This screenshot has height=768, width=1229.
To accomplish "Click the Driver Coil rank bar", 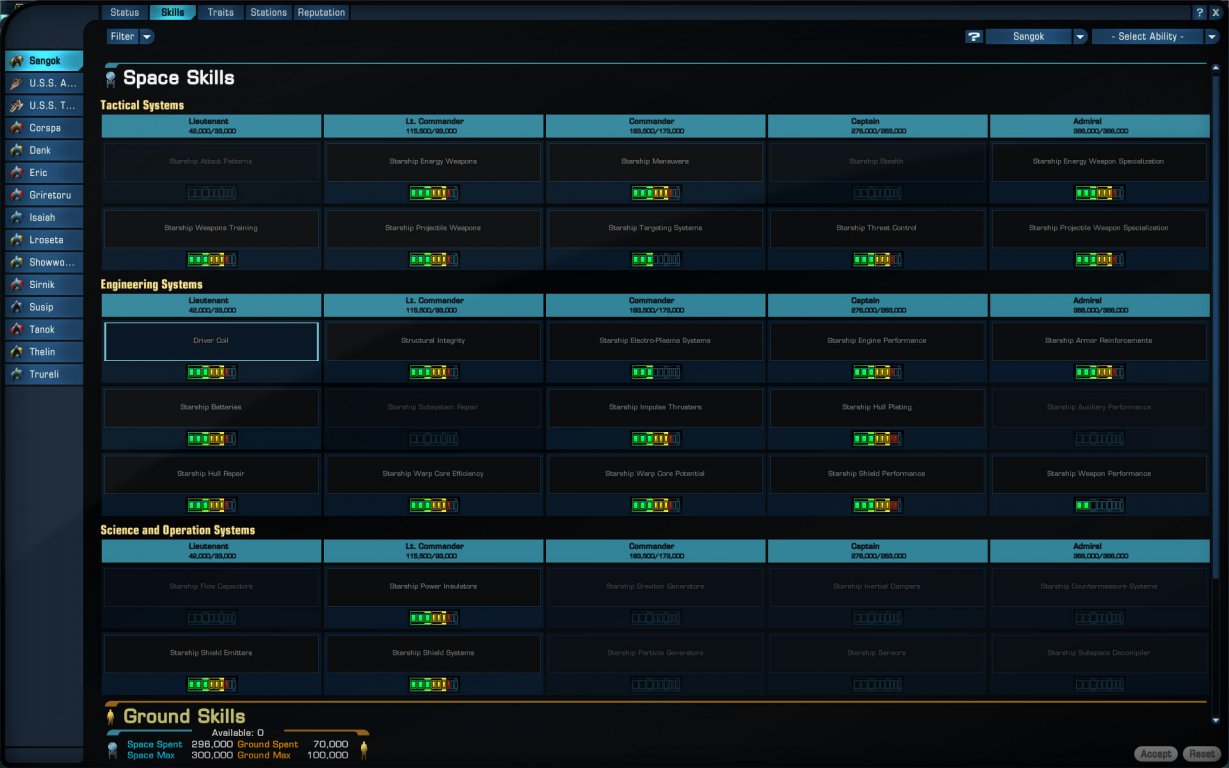I will [211, 372].
